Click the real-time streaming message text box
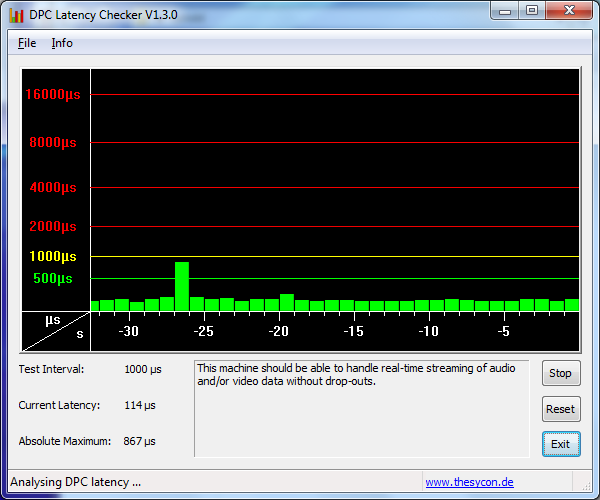 pos(362,409)
